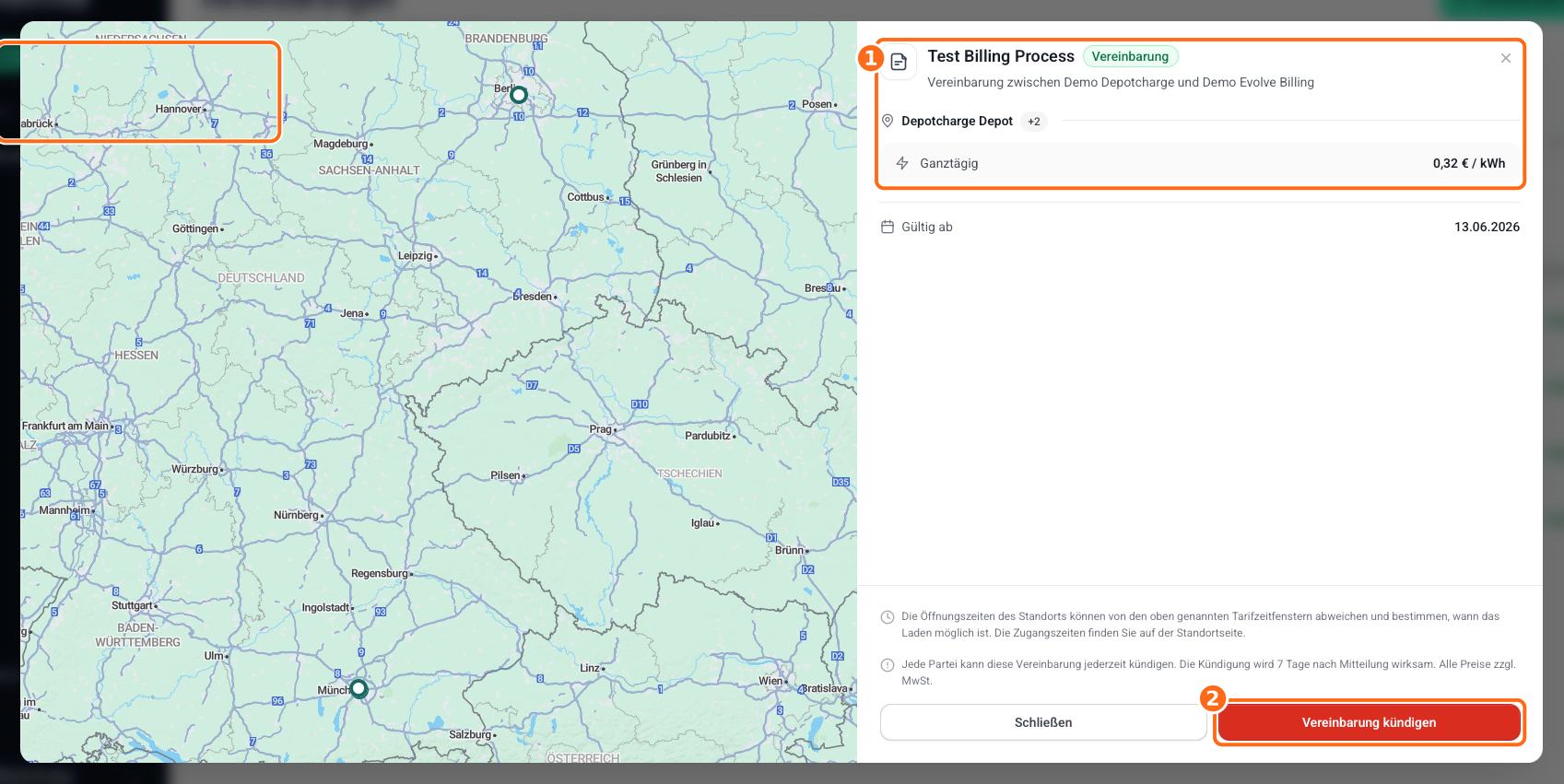Click the Wien label on the map
Screen dimensions: 1564x784
pos(771,681)
